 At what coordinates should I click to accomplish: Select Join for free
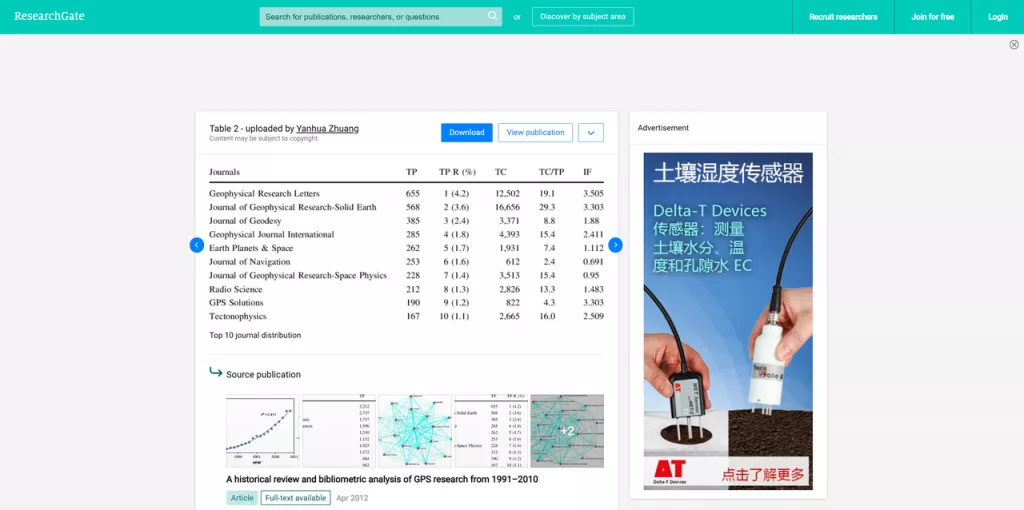click(933, 17)
